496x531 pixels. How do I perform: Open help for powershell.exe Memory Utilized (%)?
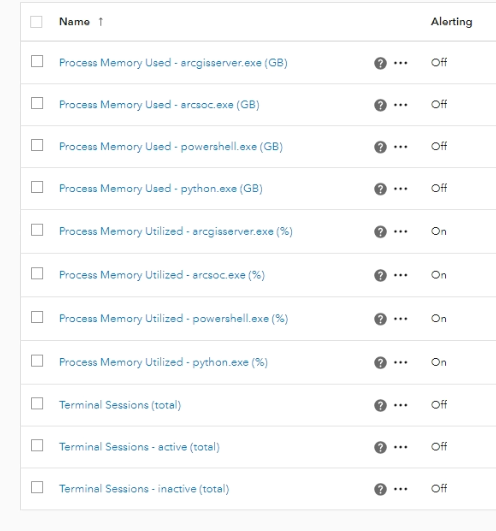(x=380, y=319)
